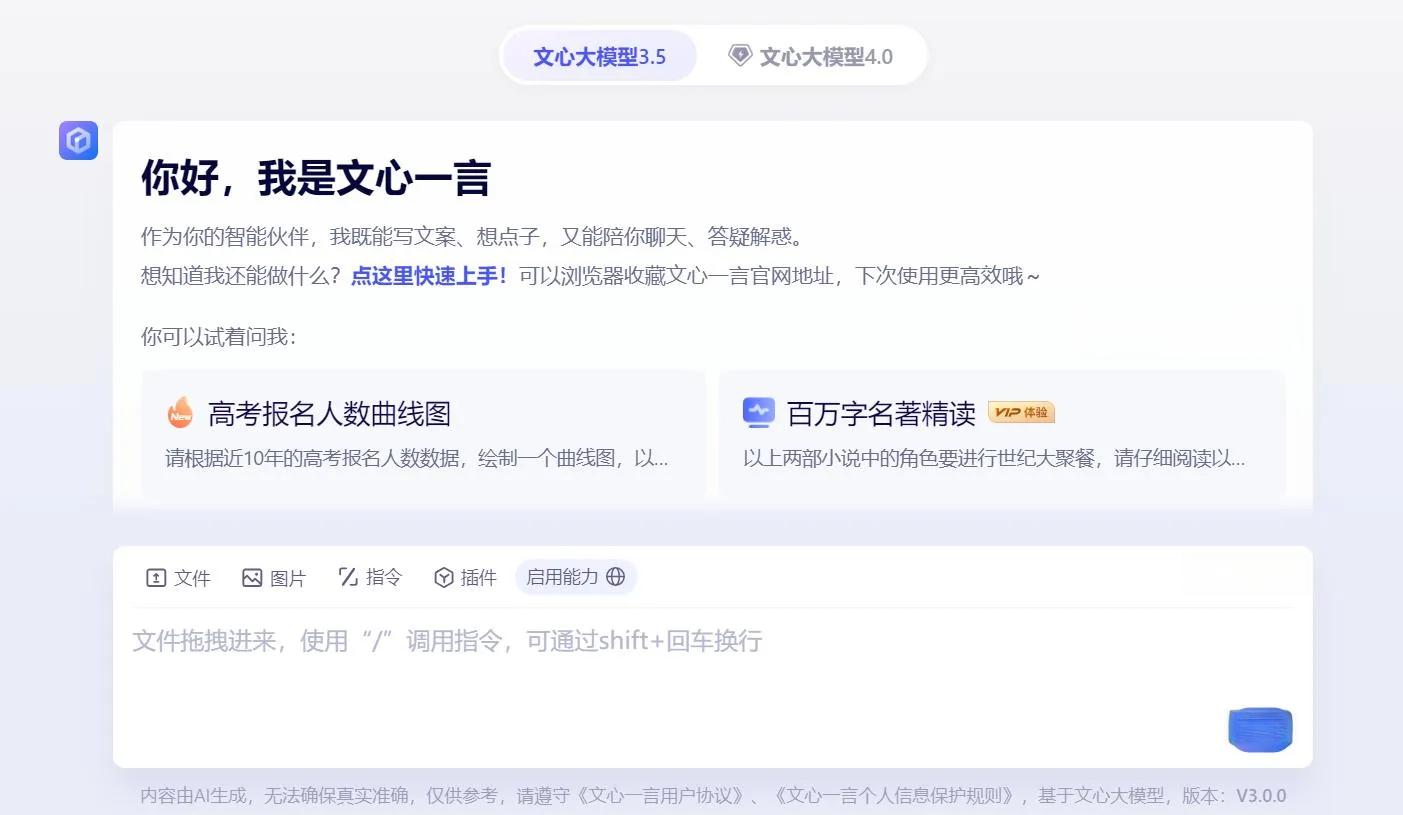The image size is (1403, 815).
Task: Open the 插件 plugins picker
Action: (x=465, y=577)
